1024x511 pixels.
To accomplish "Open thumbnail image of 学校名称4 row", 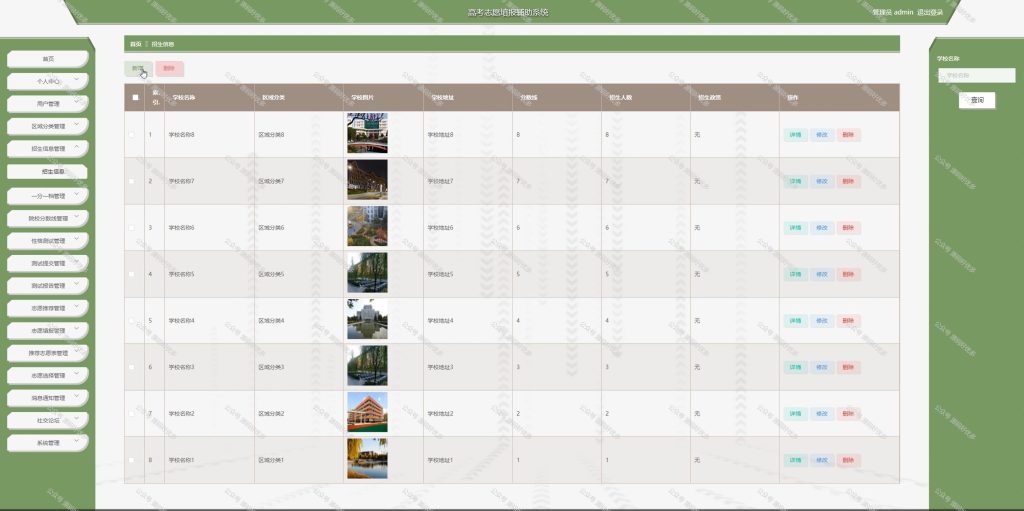I will [x=367, y=320].
